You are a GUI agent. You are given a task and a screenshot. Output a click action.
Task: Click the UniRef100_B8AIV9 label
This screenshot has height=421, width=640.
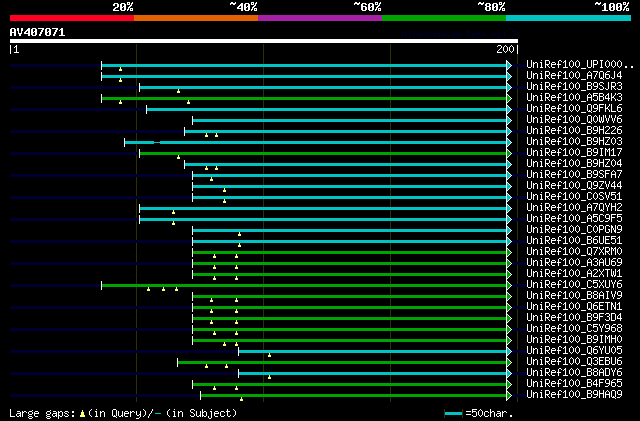click(x=574, y=296)
